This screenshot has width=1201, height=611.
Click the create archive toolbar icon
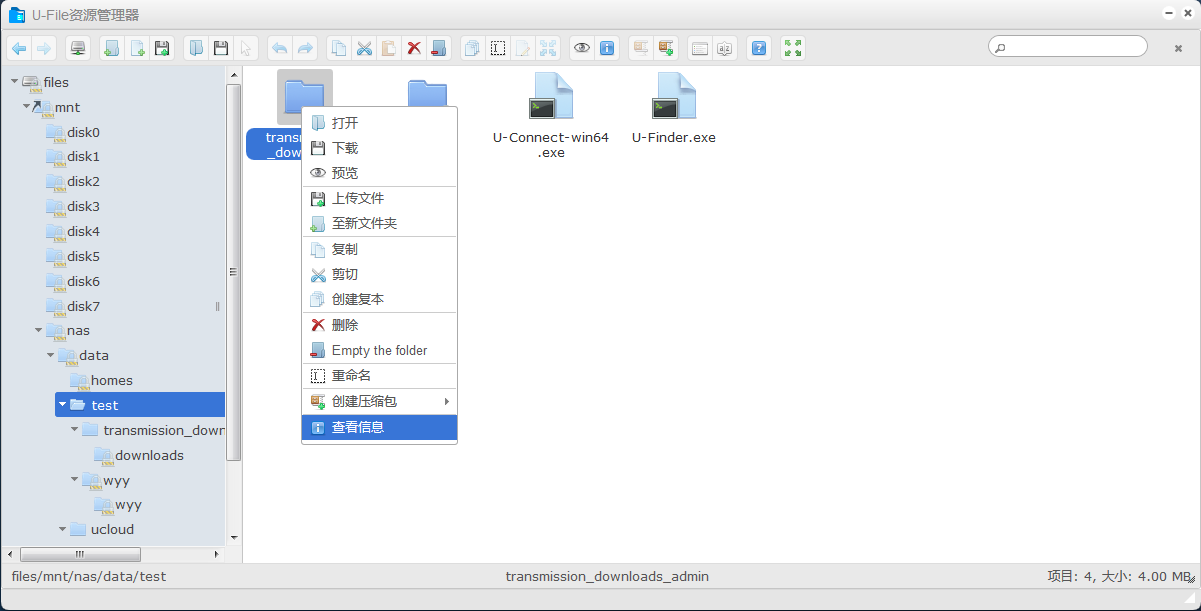[x=666, y=48]
